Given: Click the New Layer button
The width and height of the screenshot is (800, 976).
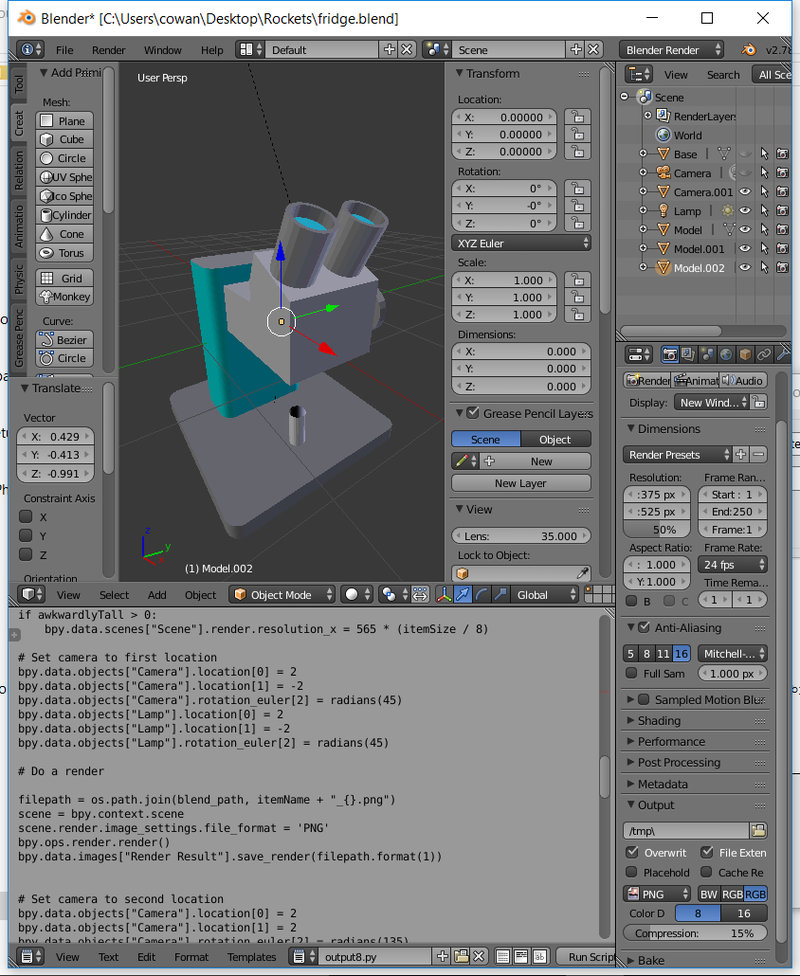Looking at the screenshot, I should coord(521,483).
